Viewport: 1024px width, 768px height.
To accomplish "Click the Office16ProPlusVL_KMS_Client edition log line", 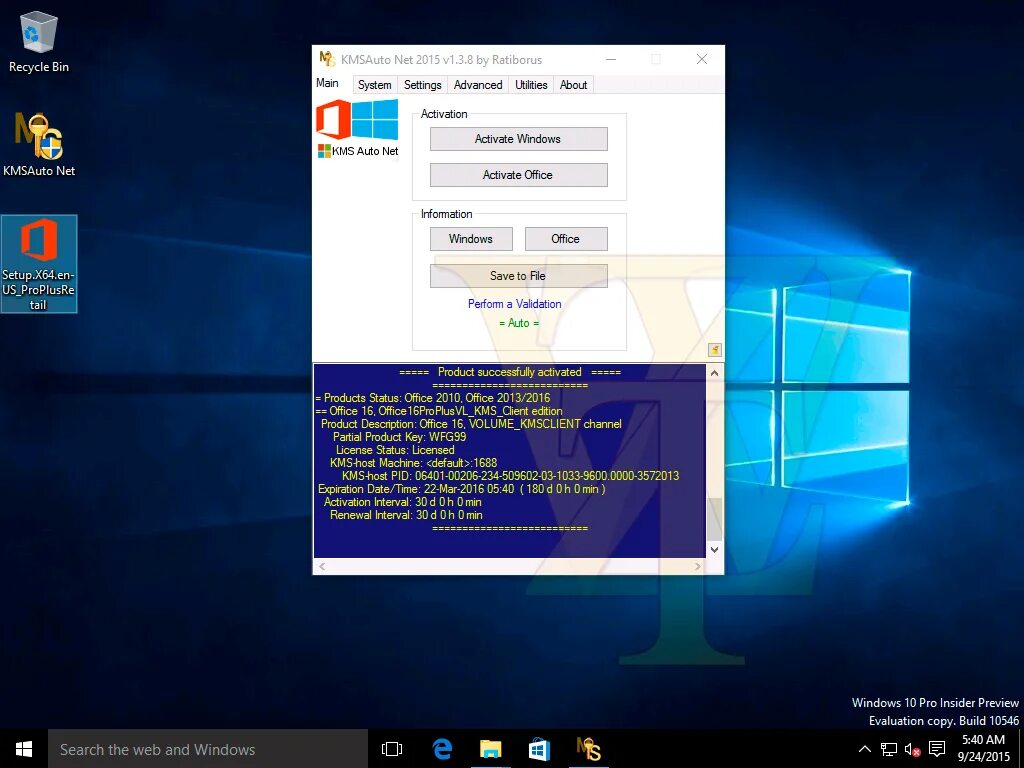I will pos(439,411).
